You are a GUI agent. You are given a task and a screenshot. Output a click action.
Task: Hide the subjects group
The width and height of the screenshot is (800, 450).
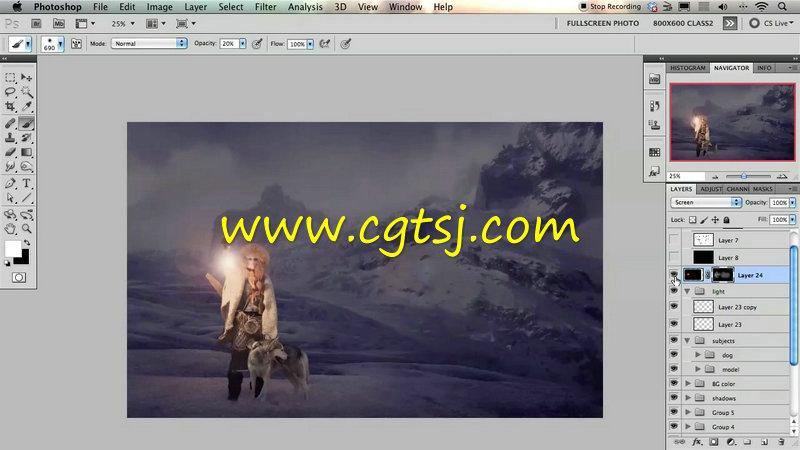point(674,340)
